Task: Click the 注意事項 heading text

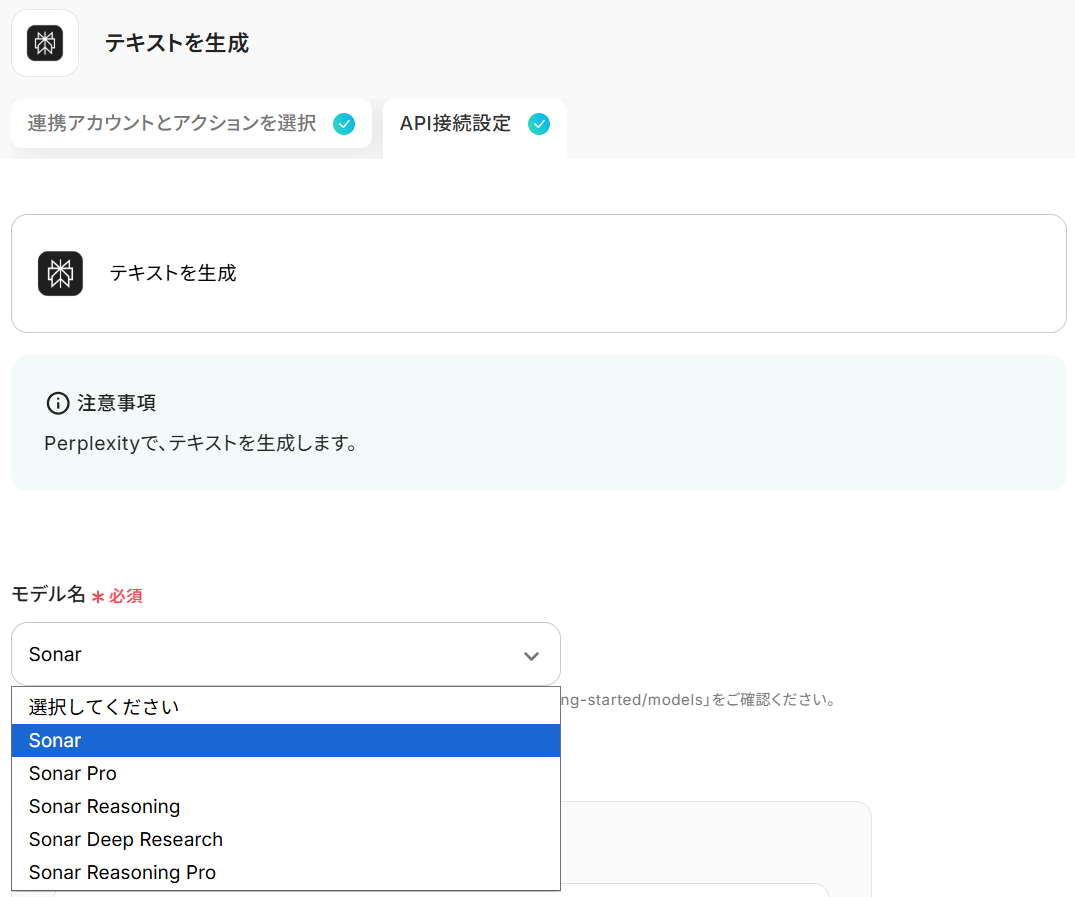Action: (x=116, y=403)
